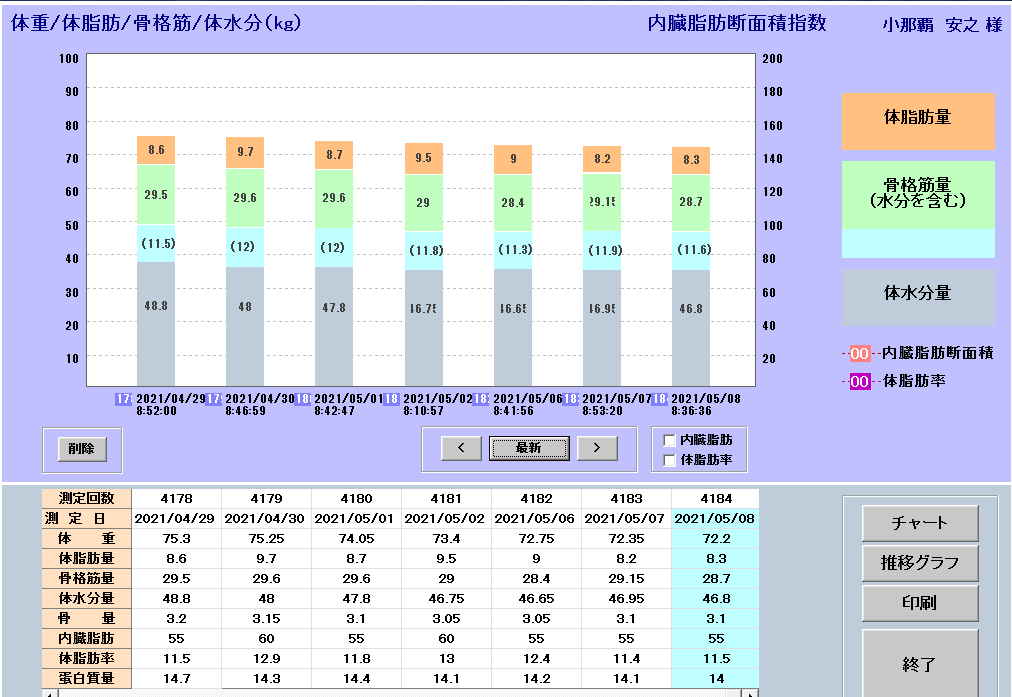Click the purple 体脂肪率 legend marker
This screenshot has height=697, width=1012.
[x=859, y=381]
